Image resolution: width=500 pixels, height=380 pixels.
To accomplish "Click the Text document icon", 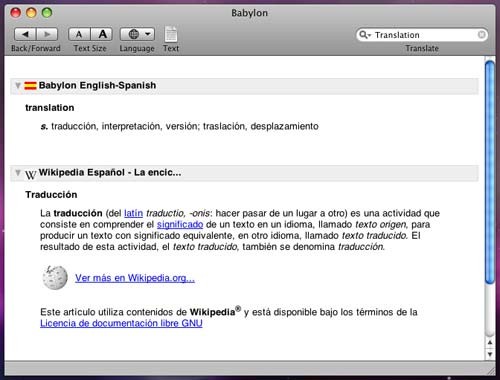I will [x=171, y=34].
